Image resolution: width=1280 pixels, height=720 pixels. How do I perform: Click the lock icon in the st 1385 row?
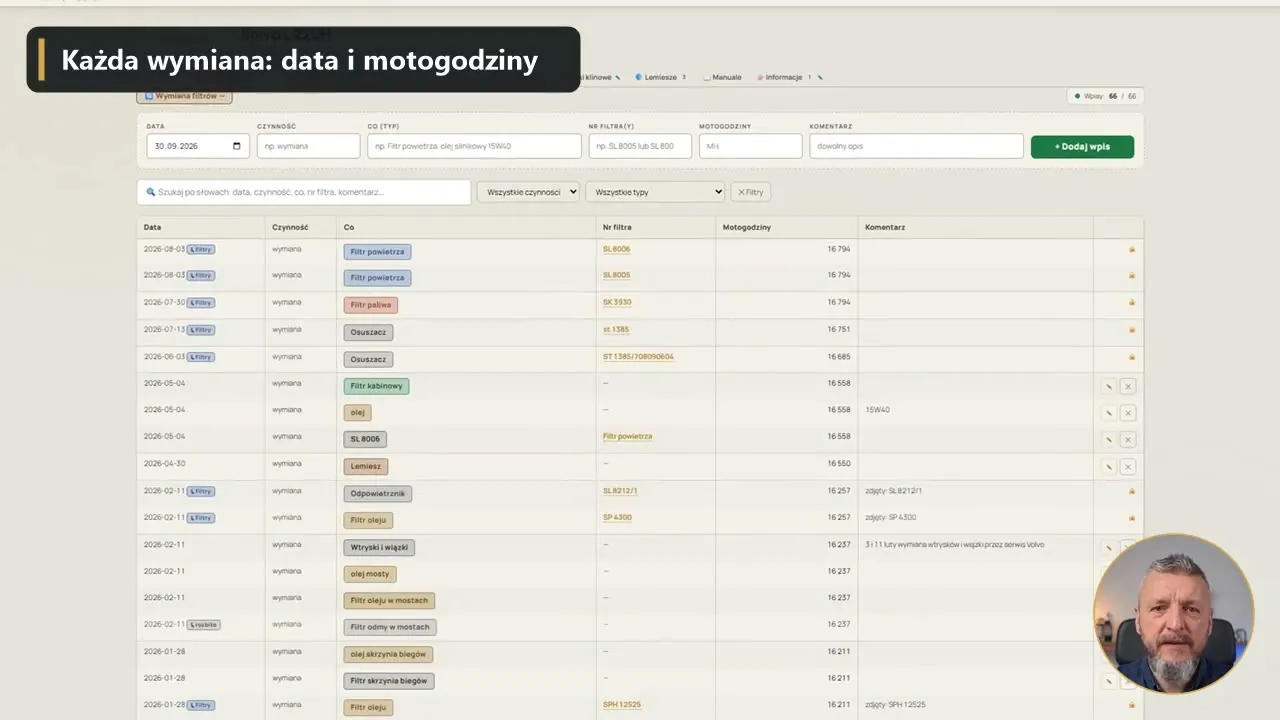(x=1132, y=329)
